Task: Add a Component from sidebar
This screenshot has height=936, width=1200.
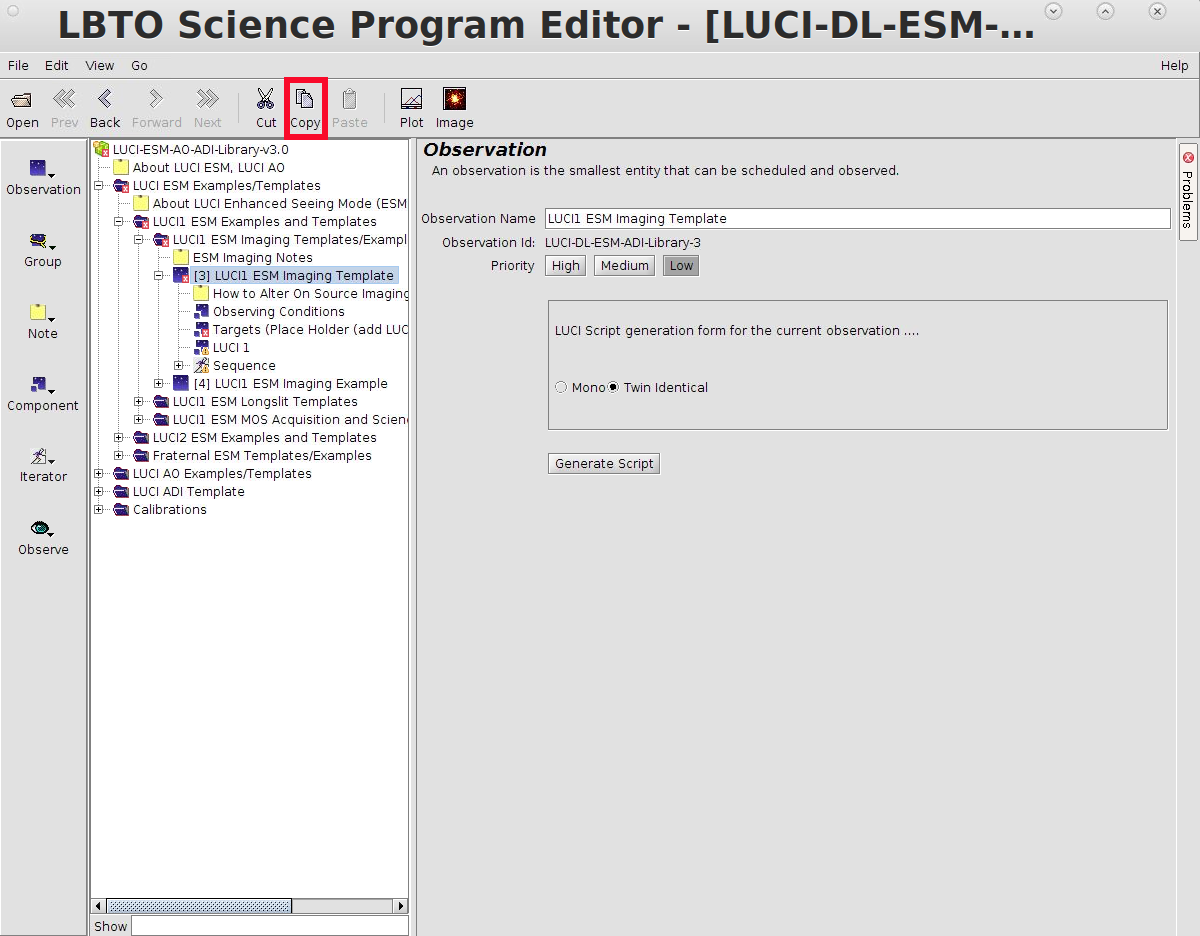Action: [43, 393]
